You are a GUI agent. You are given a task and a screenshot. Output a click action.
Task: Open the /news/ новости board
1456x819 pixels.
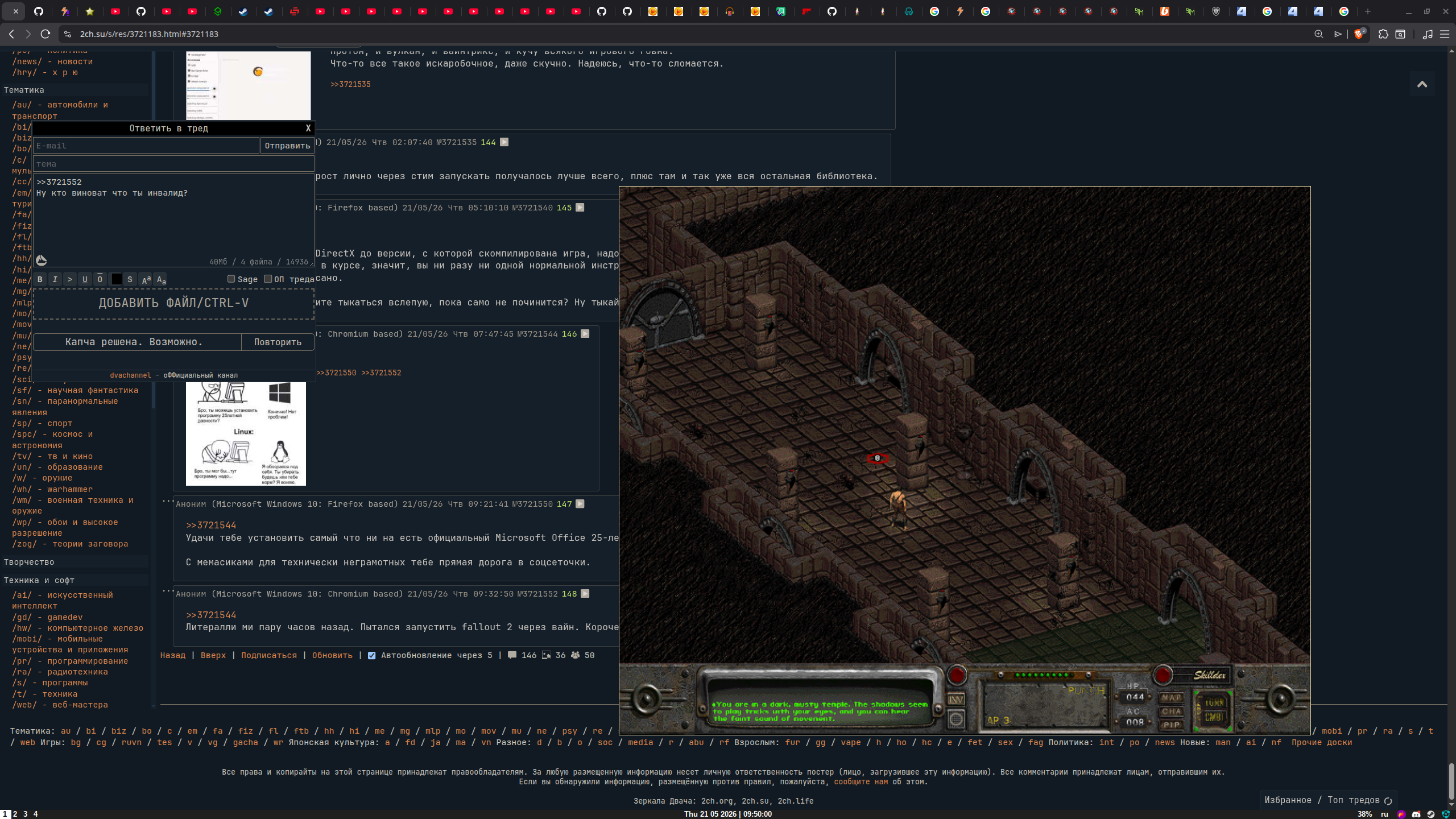[x=52, y=61]
